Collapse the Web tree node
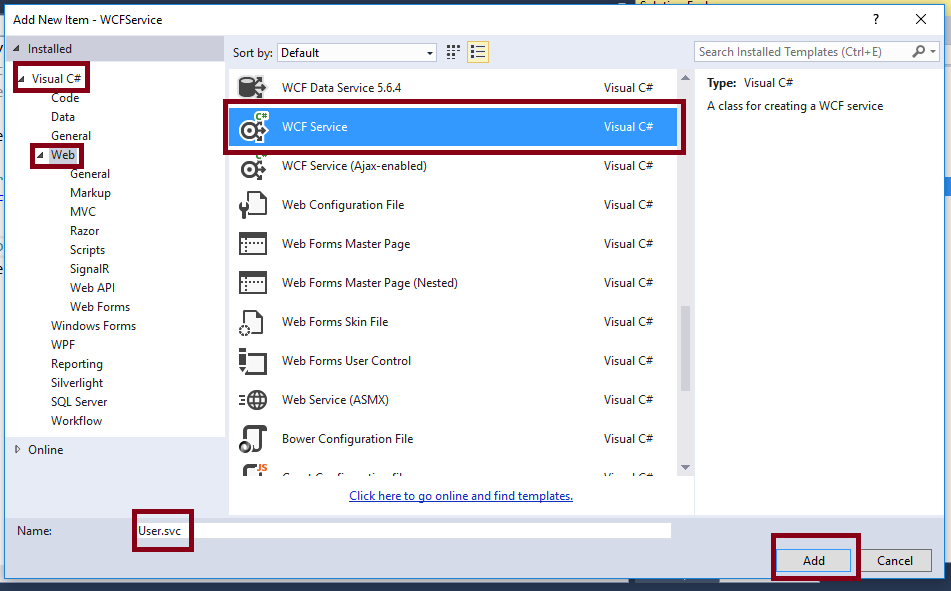This screenshot has height=591, width=951. [x=40, y=155]
